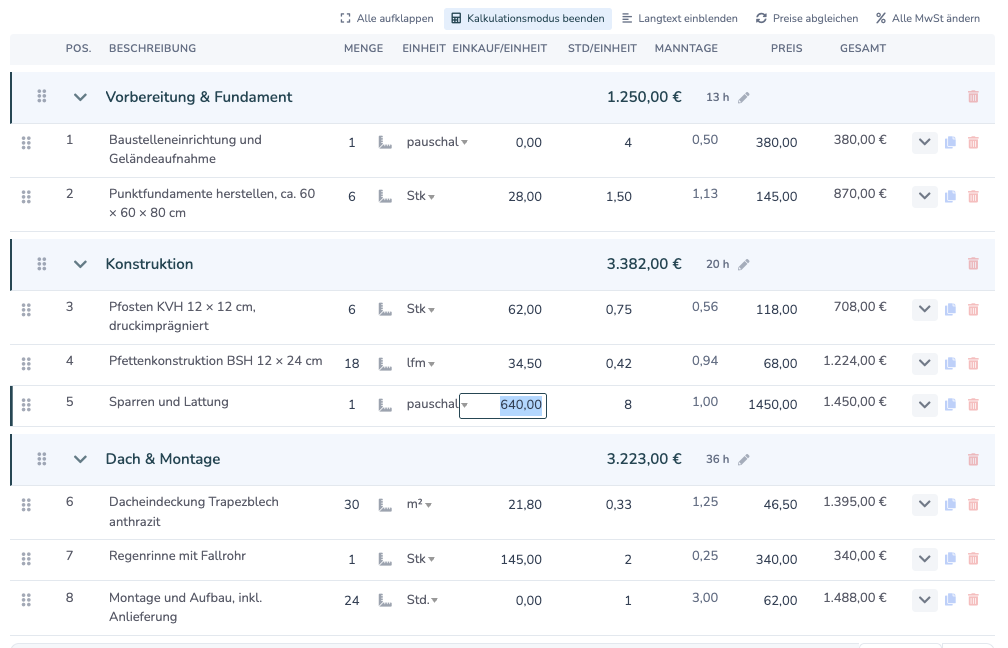Image resolution: width=1008 pixels, height=648 pixels.
Task: Click Std/Einheit value 0,75 for Pfosten
Action: coord(618,310)
